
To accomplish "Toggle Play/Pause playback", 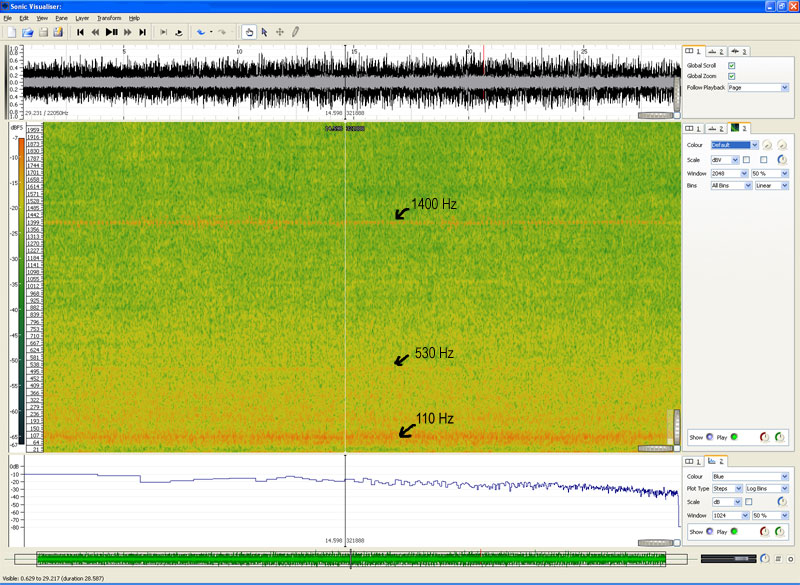I will pyautogui.click(x=111, y=32).
